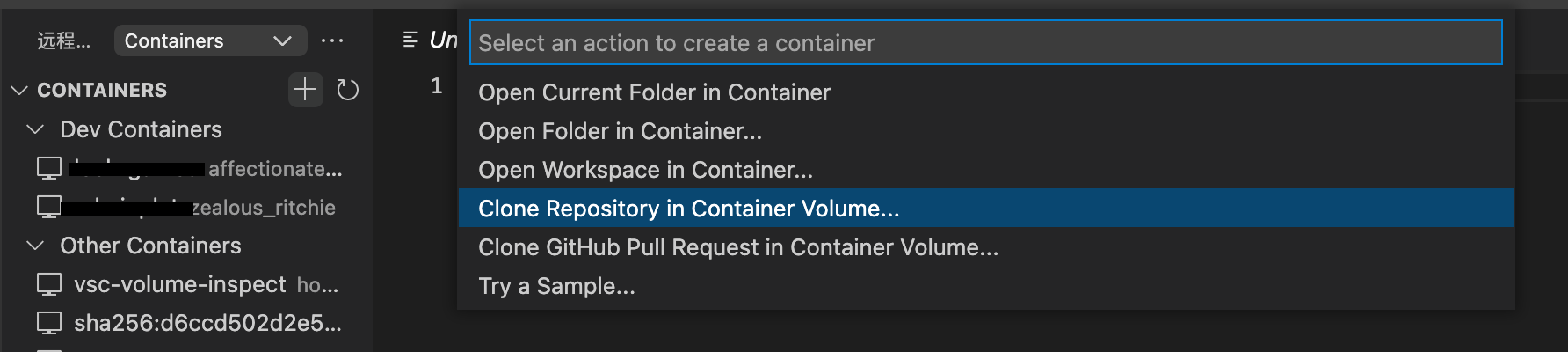1568x352 pixels.
Task: Choose the Try a Sample option
Action: pyautogui.click(x=556, y=286)
